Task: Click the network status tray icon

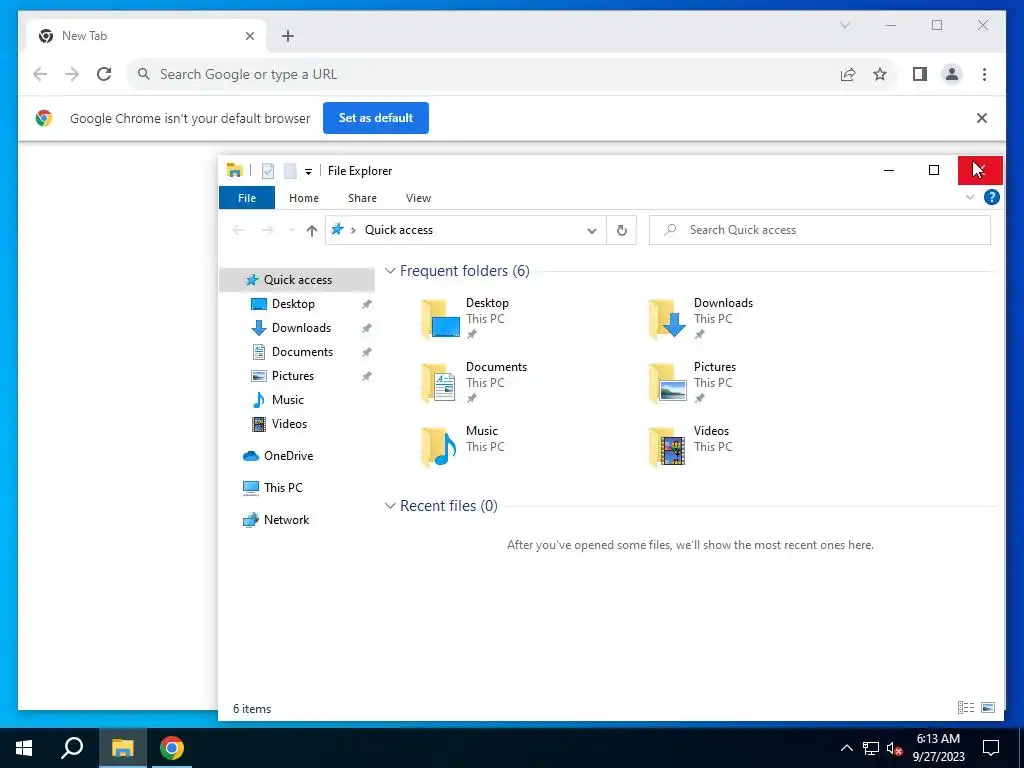Action: (x=871, y=748)
